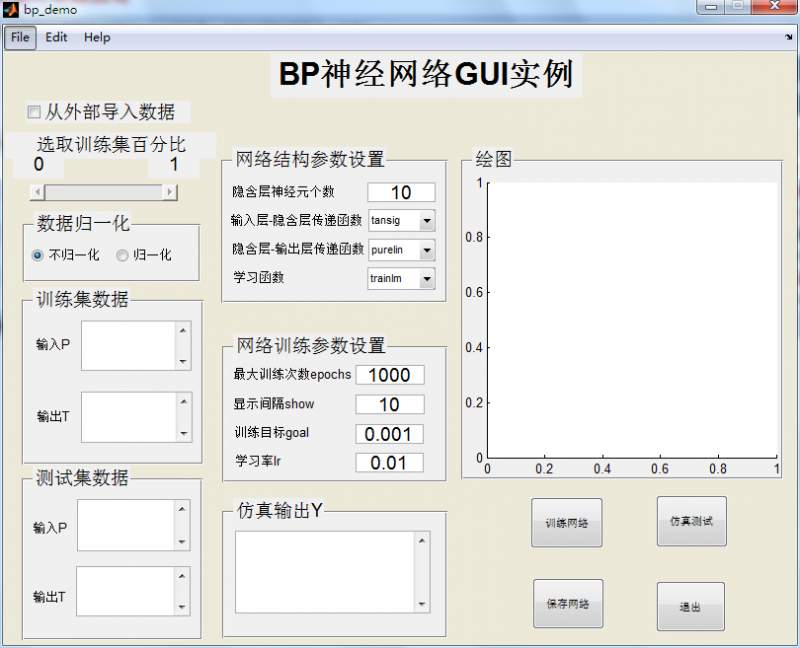The image size is (800, 648).
Task: Open the Edit menu
Action: pyautogui.click(x=56, y=38)
